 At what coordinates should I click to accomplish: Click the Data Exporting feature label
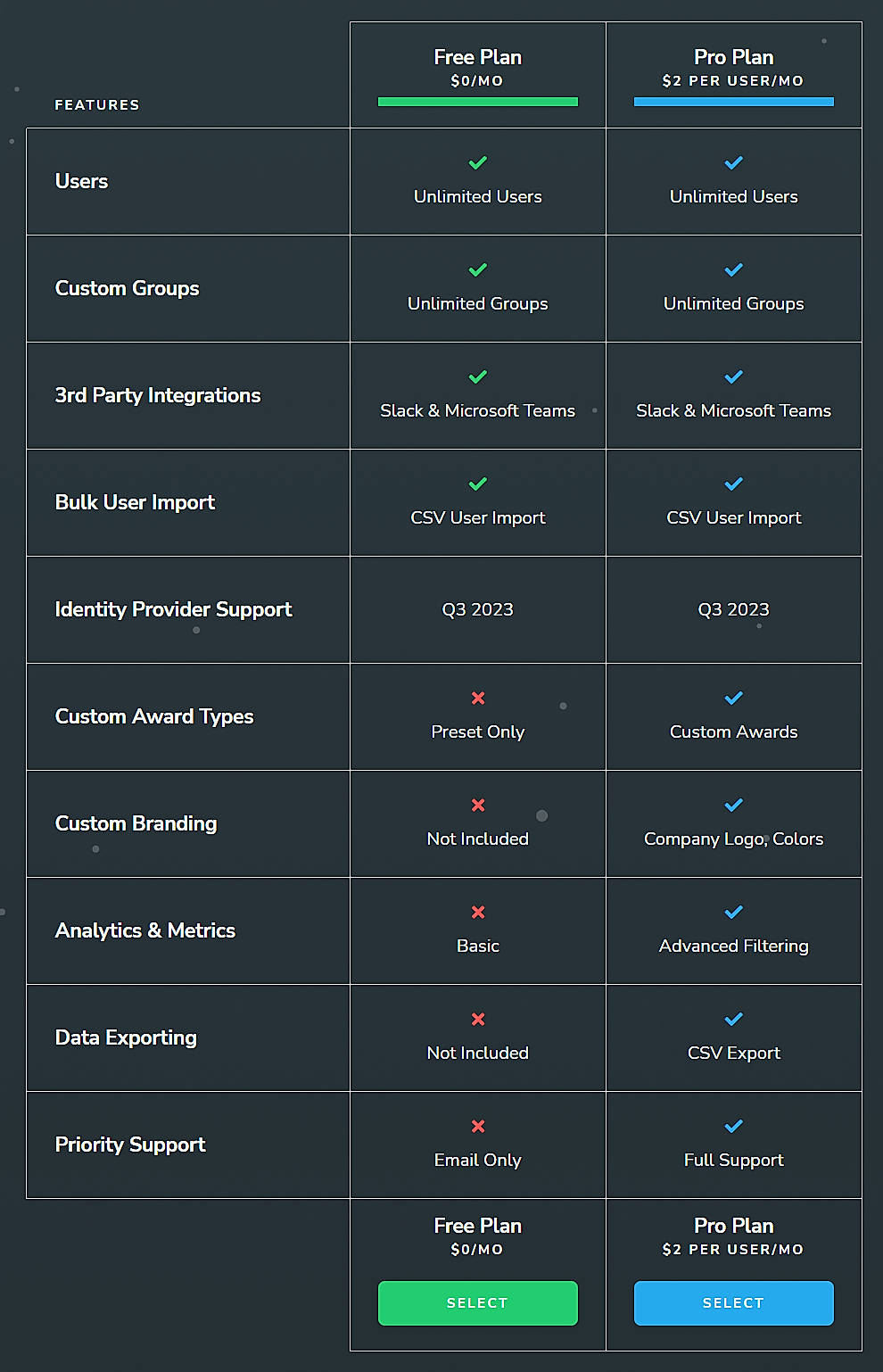point(126,1037)
